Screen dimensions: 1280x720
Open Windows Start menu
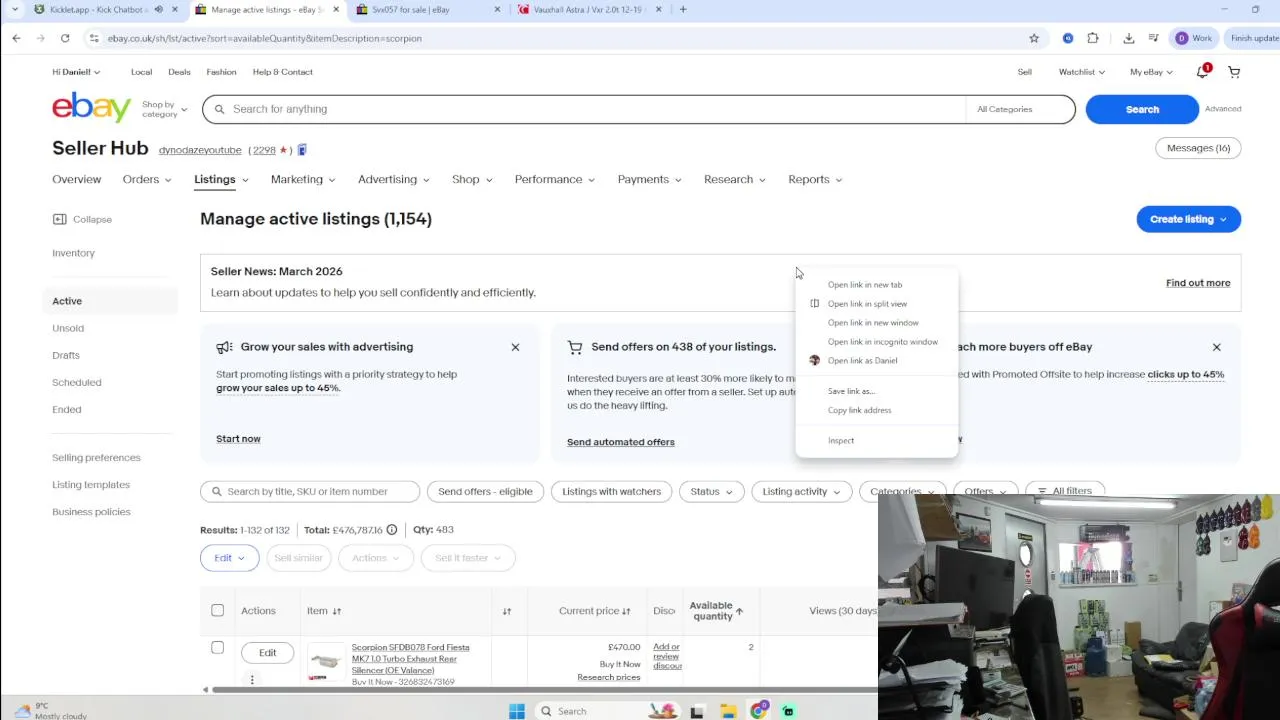[517, 711]
